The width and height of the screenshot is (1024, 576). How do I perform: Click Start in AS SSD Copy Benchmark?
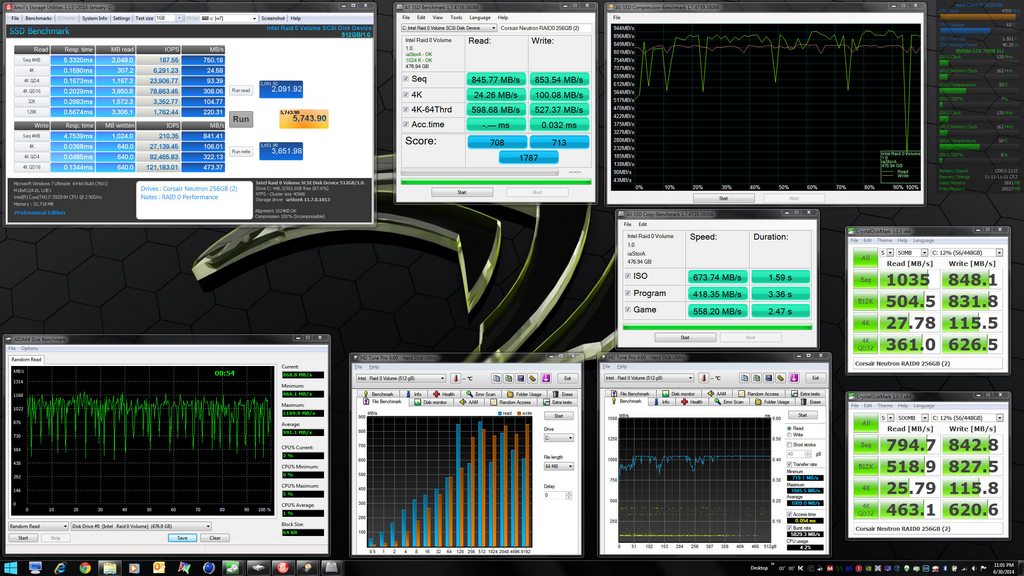tap(685, 338)
